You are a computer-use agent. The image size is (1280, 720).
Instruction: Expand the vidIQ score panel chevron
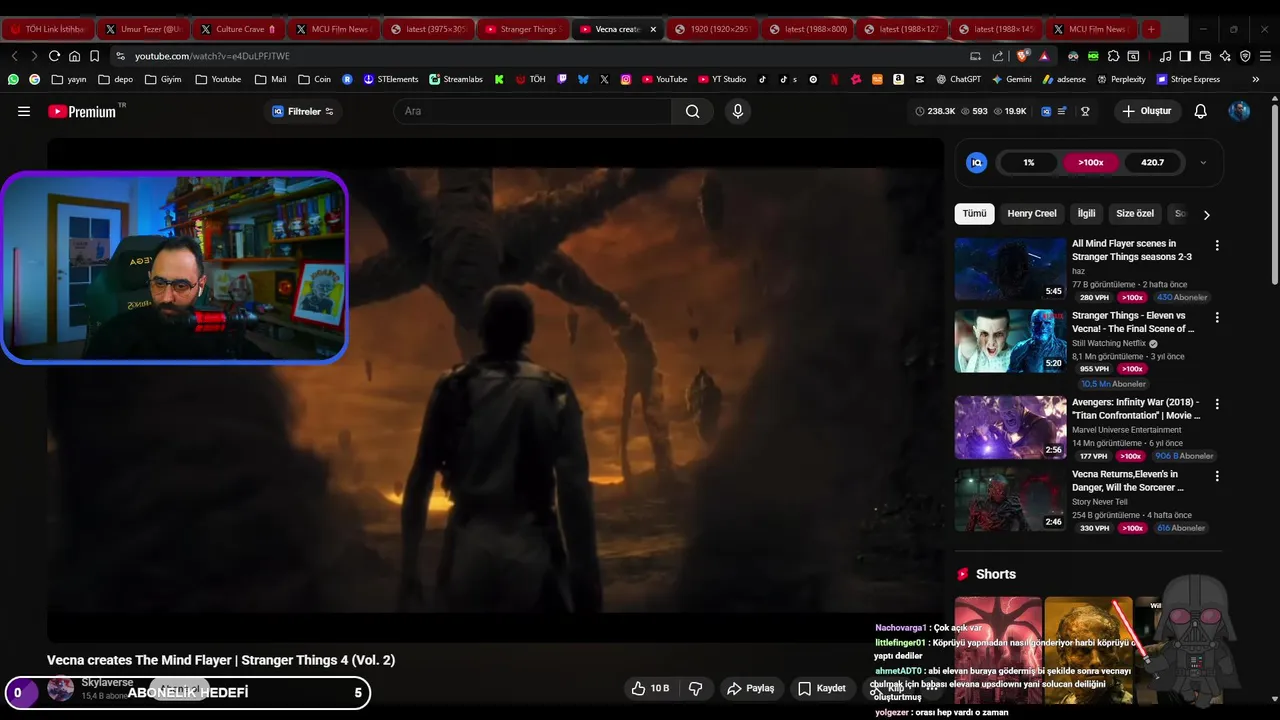click(x=1203, y=162)
